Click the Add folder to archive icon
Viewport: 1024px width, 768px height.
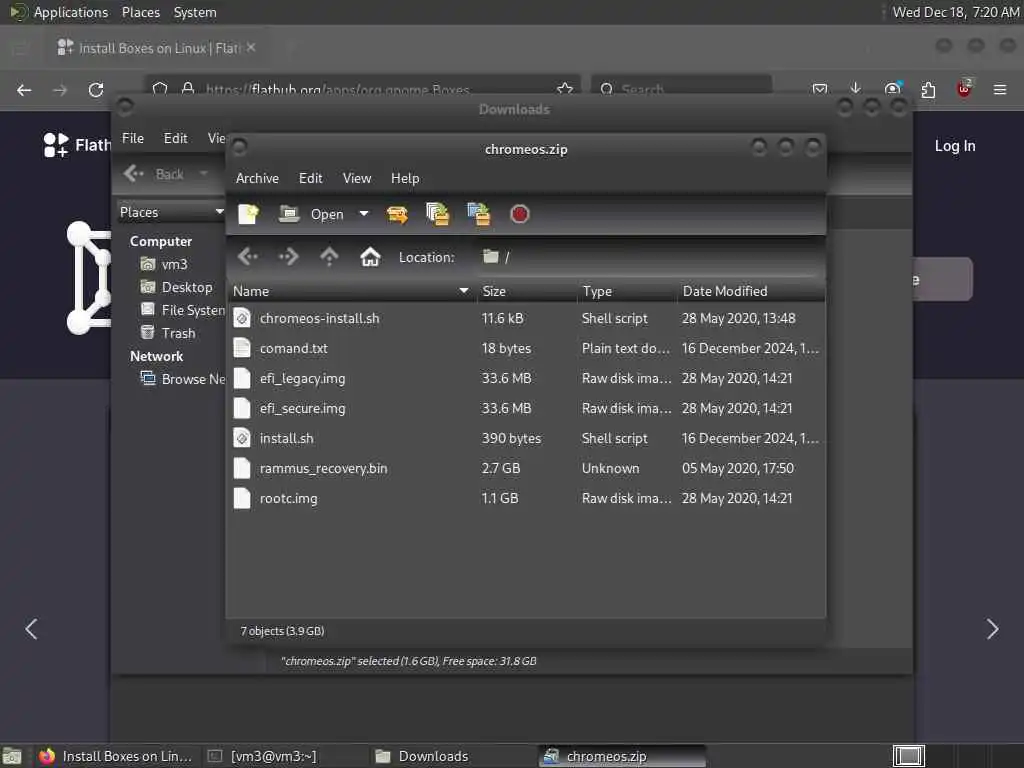click(479, 214)
